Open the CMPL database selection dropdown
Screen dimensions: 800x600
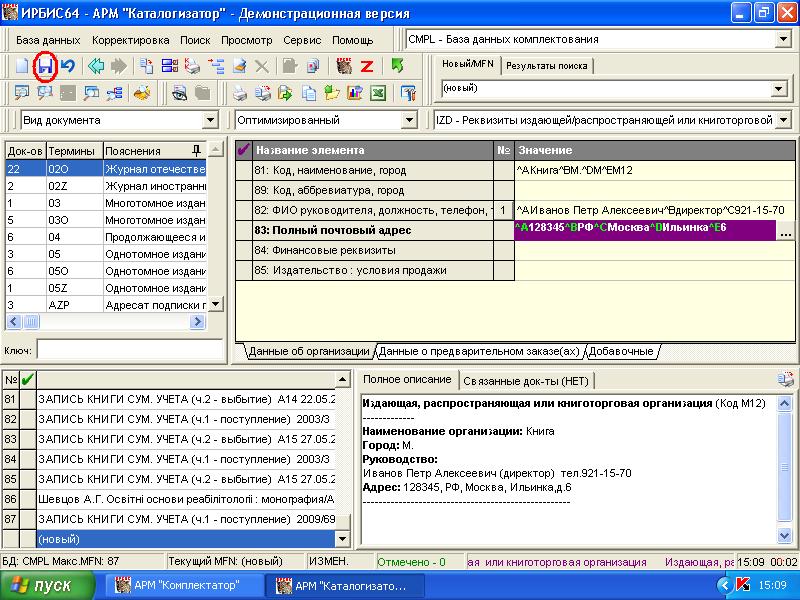[x=783, y=39]
